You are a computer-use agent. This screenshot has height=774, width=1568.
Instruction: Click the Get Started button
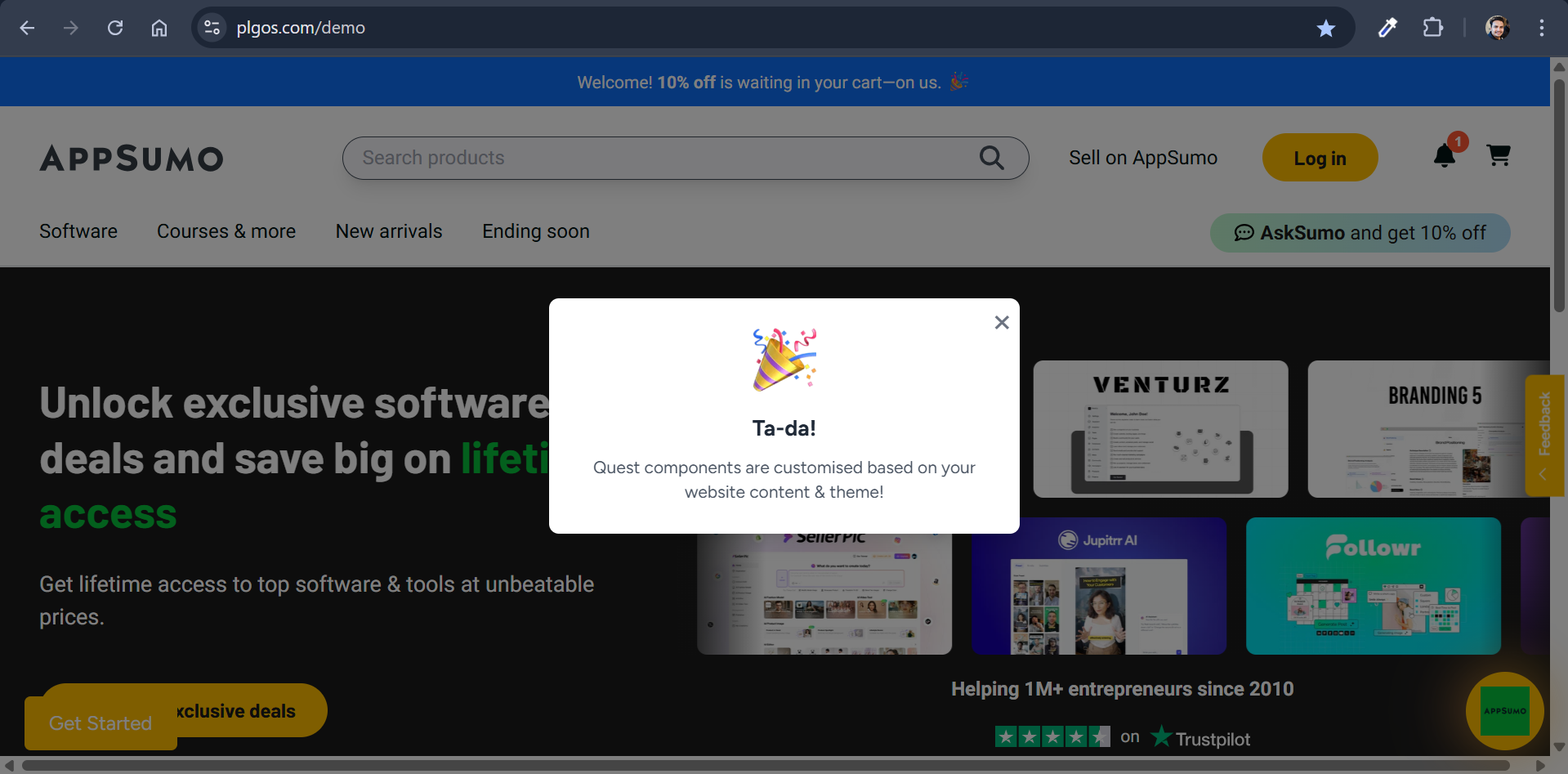click(x=101, y=723)
